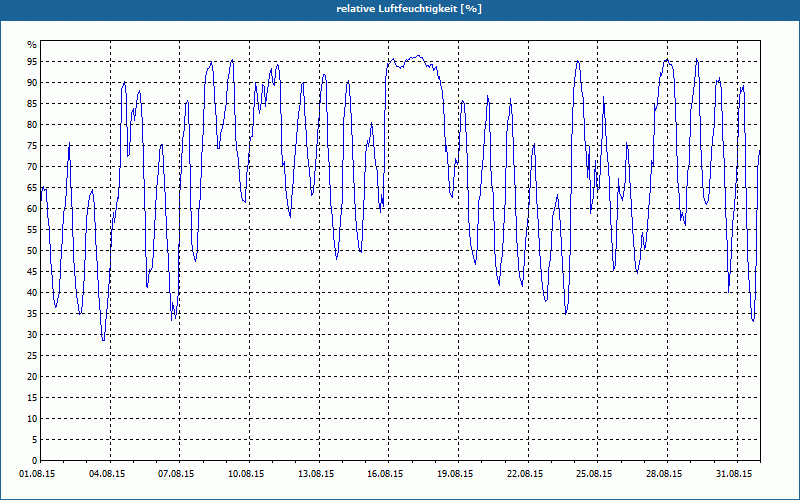This screenshot has height=500, width=800.
Task: Click the date label 07.08.15
Action: tap(176, 474)
